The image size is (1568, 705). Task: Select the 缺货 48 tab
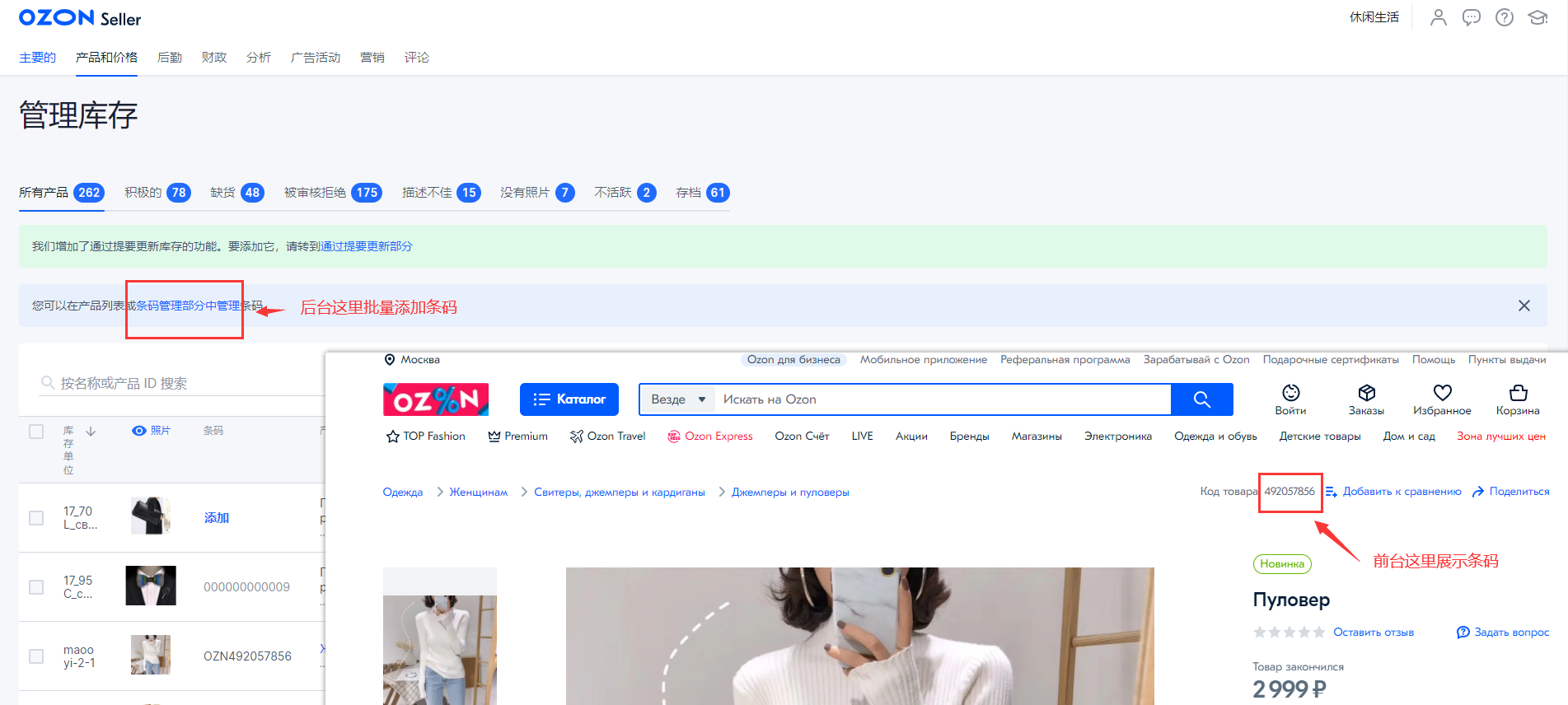click(x=237, y=193)
